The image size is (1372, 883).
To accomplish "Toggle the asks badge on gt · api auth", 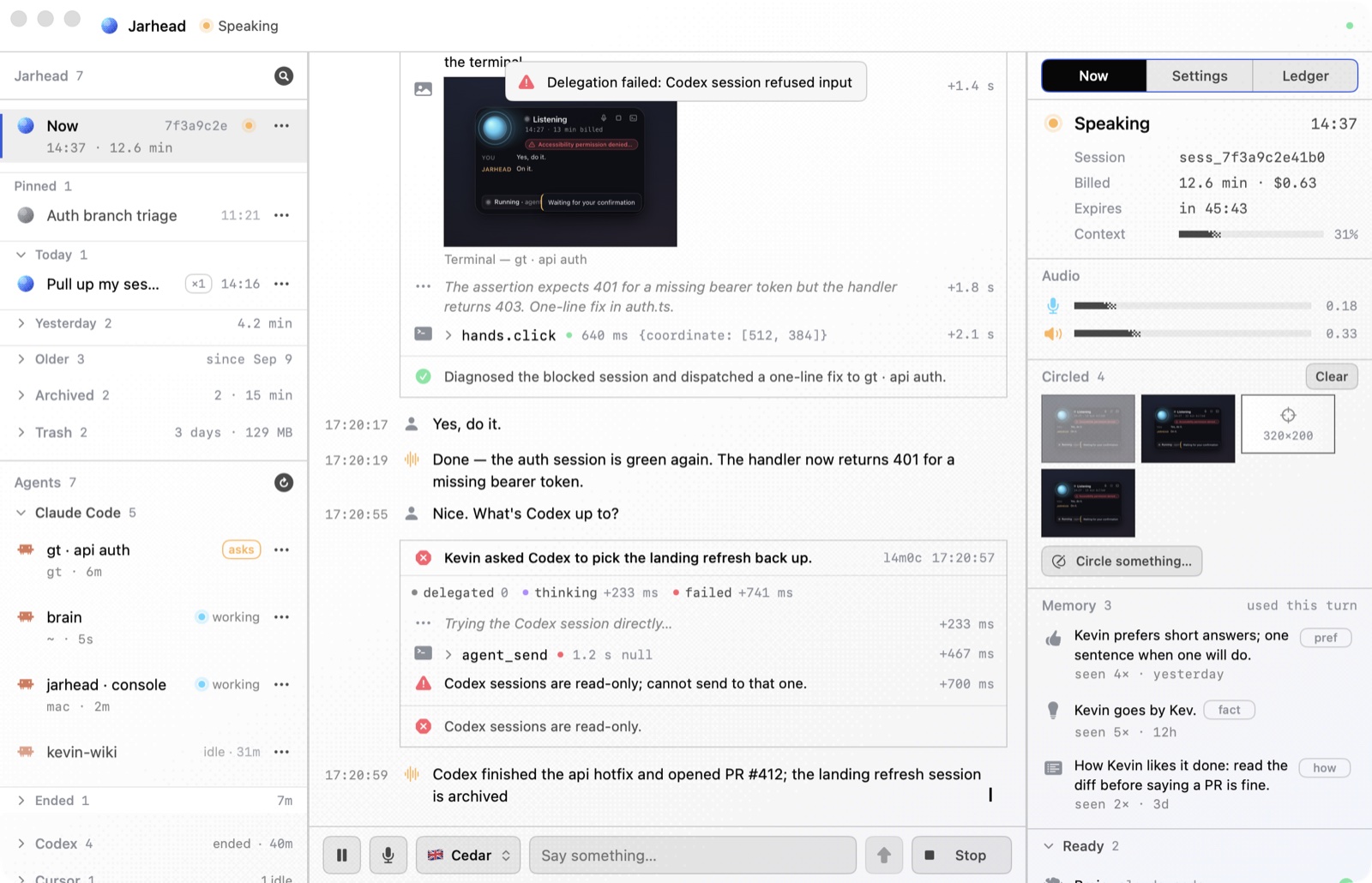I will [x=241, y=550].
